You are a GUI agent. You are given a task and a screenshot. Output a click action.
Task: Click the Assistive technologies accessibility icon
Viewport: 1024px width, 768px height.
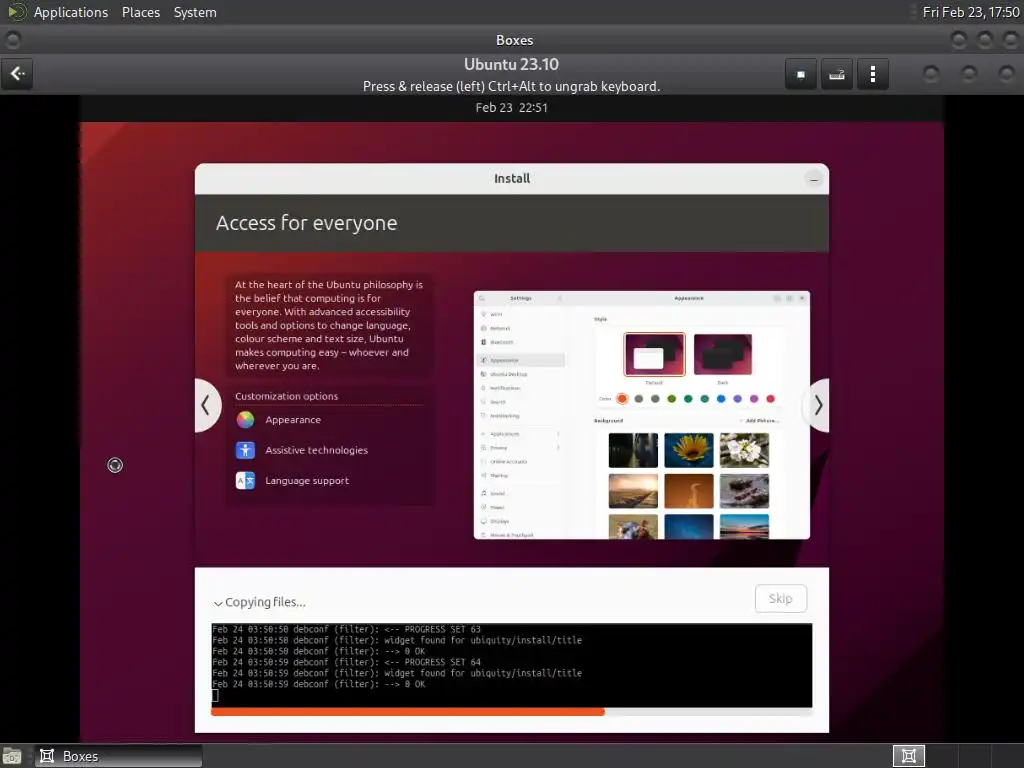[246, 450]
